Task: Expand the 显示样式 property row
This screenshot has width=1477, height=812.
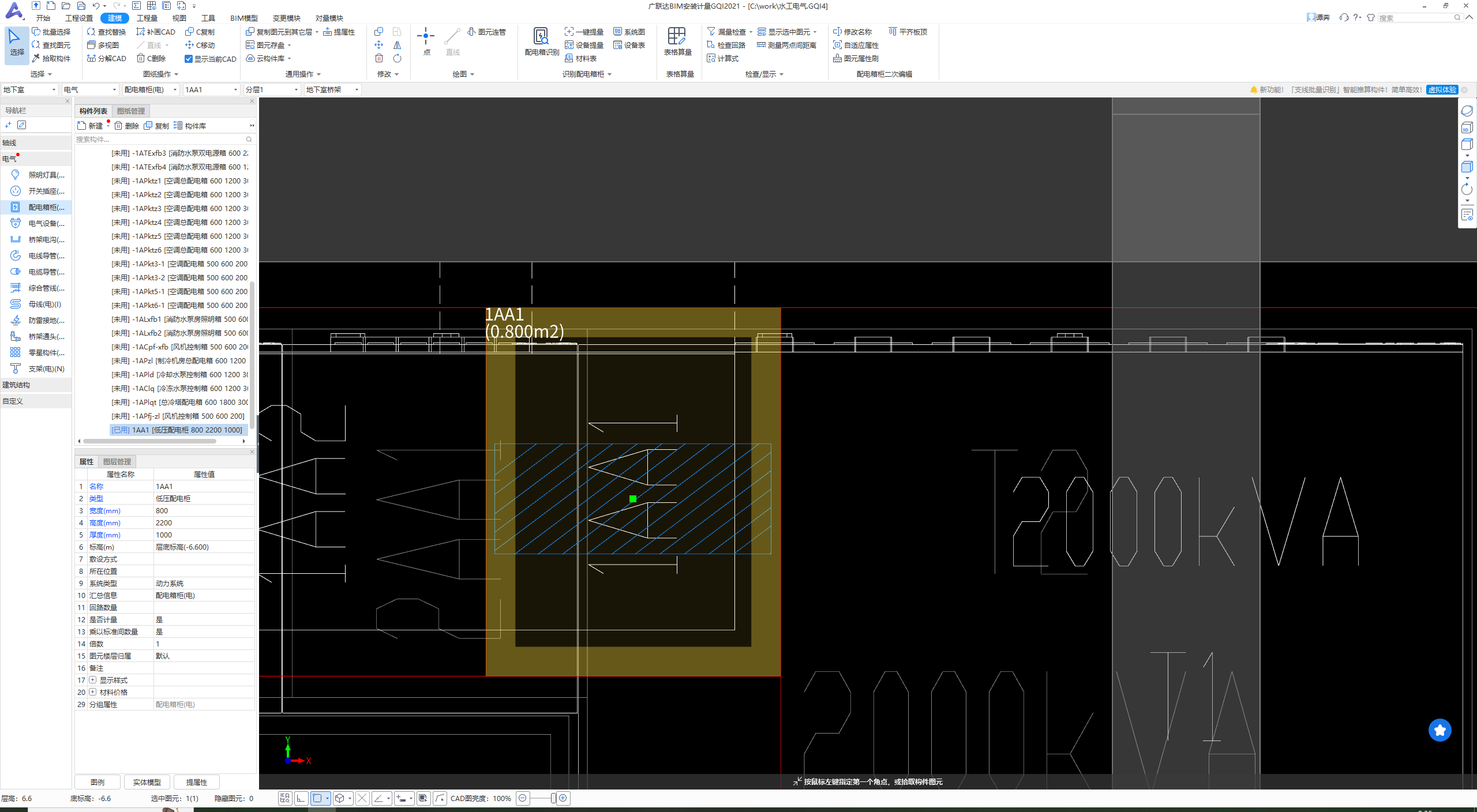Action: pos(93,680)
